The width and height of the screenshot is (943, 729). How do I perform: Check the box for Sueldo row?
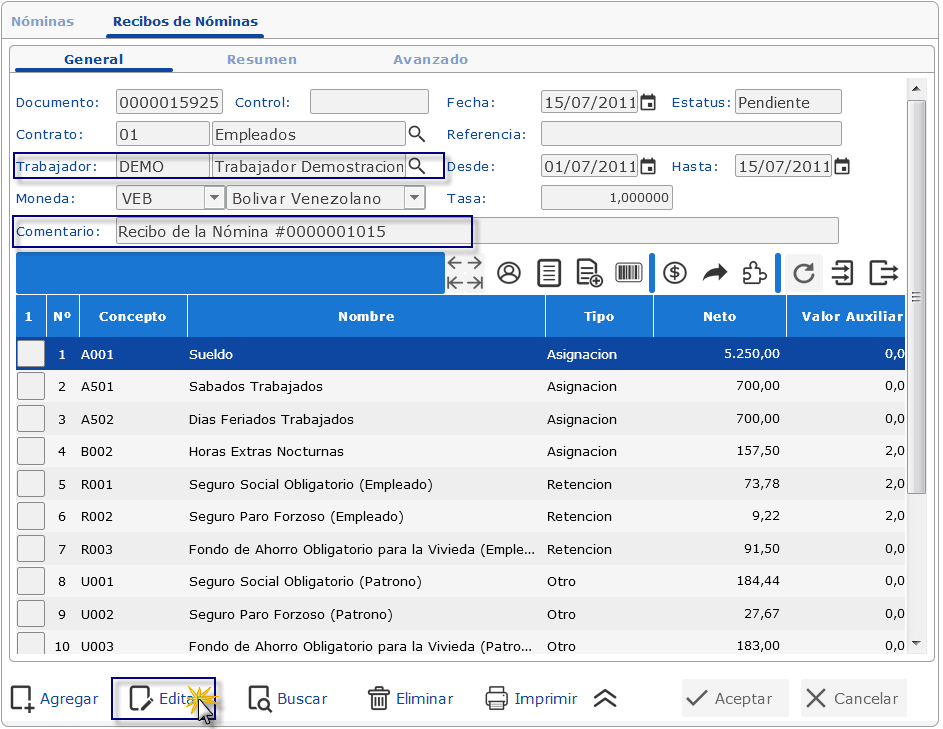[x=31, y=354]
